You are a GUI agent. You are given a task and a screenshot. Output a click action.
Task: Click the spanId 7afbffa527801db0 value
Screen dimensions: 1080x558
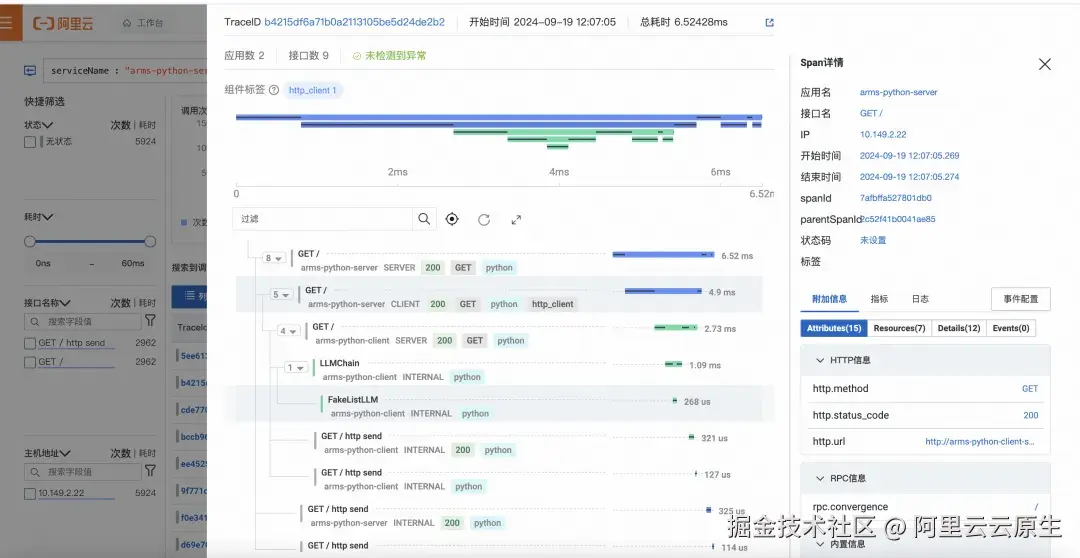tap(895, 198)
